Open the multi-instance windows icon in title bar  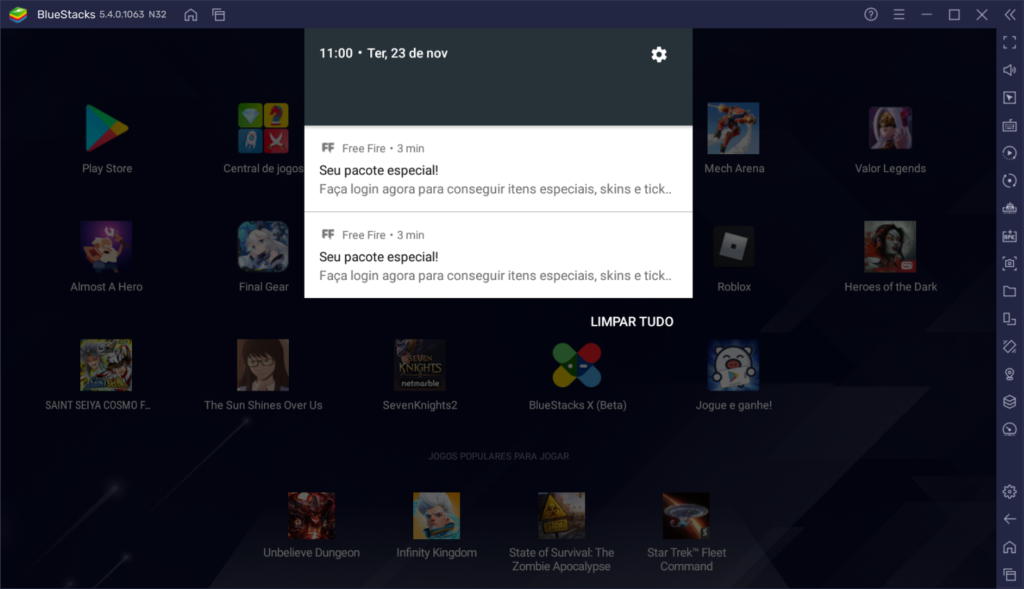pos(218,15)
